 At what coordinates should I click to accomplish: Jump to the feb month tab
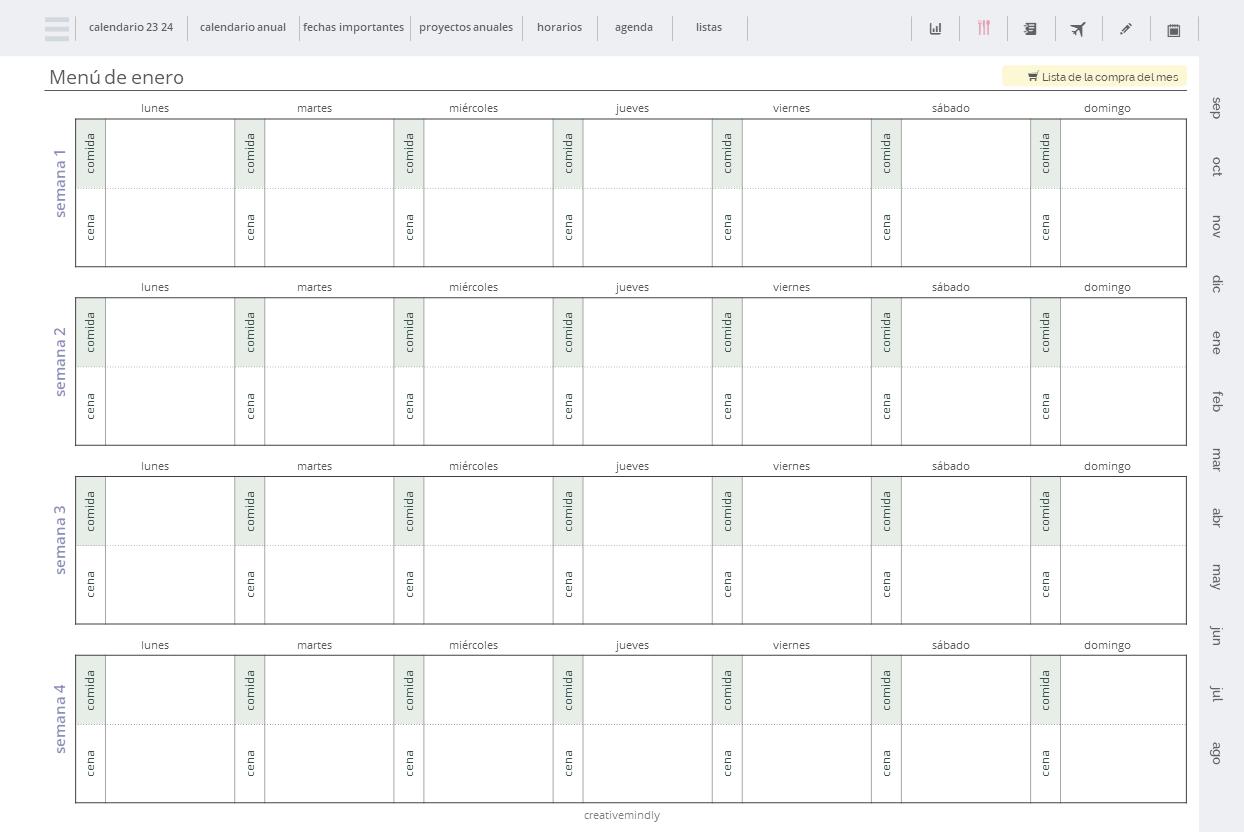(1216, 401)
